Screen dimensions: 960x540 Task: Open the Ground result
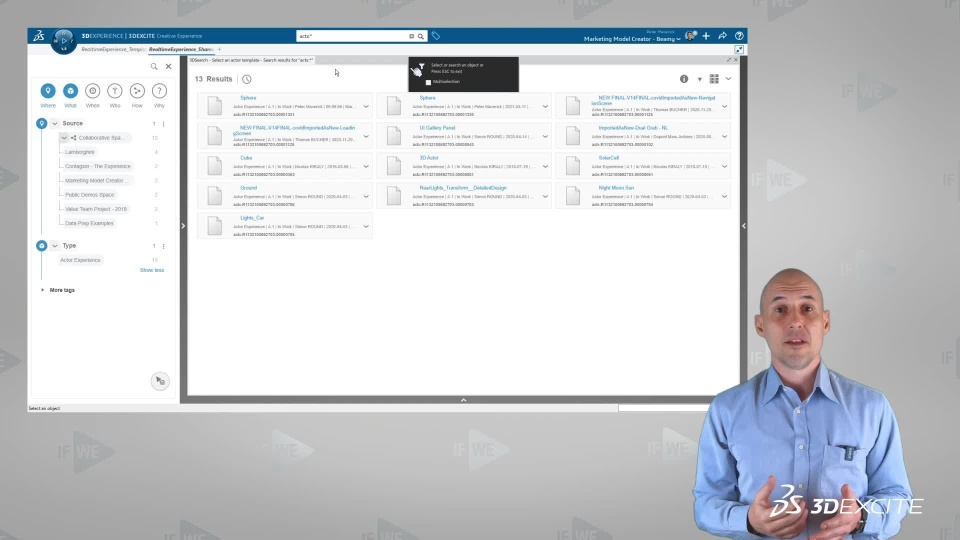point(249,188)
